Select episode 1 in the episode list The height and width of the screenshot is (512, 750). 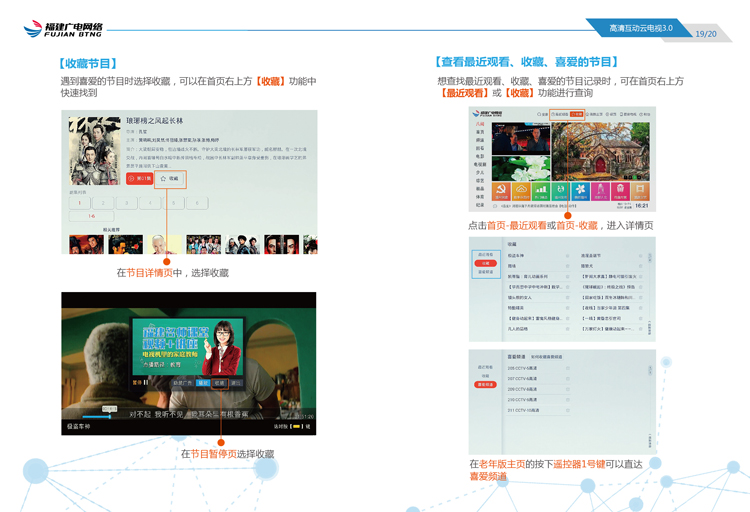click(x=80, y=203)
